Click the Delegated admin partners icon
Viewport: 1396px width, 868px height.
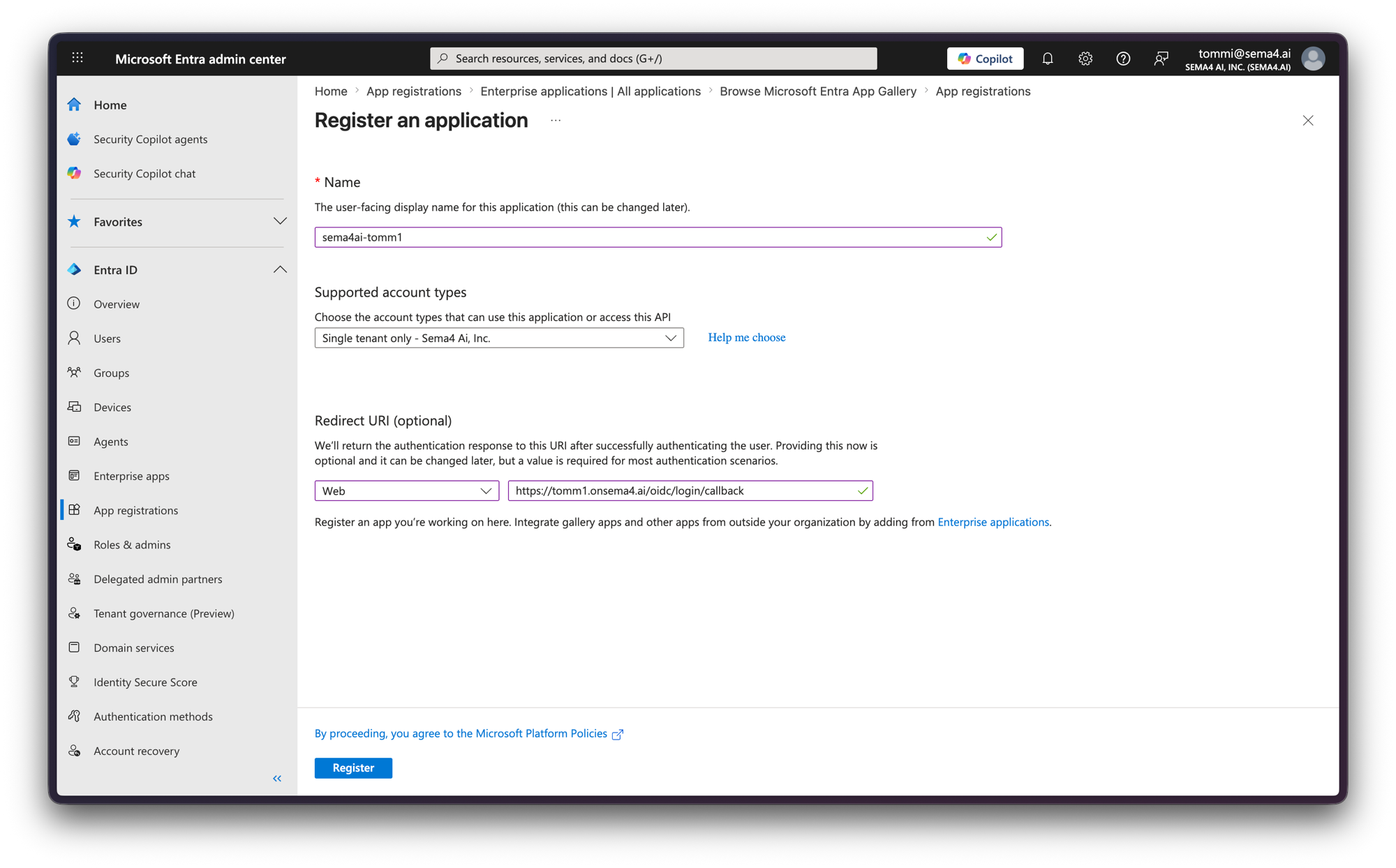pyautogui.click(x=74, y=578)
